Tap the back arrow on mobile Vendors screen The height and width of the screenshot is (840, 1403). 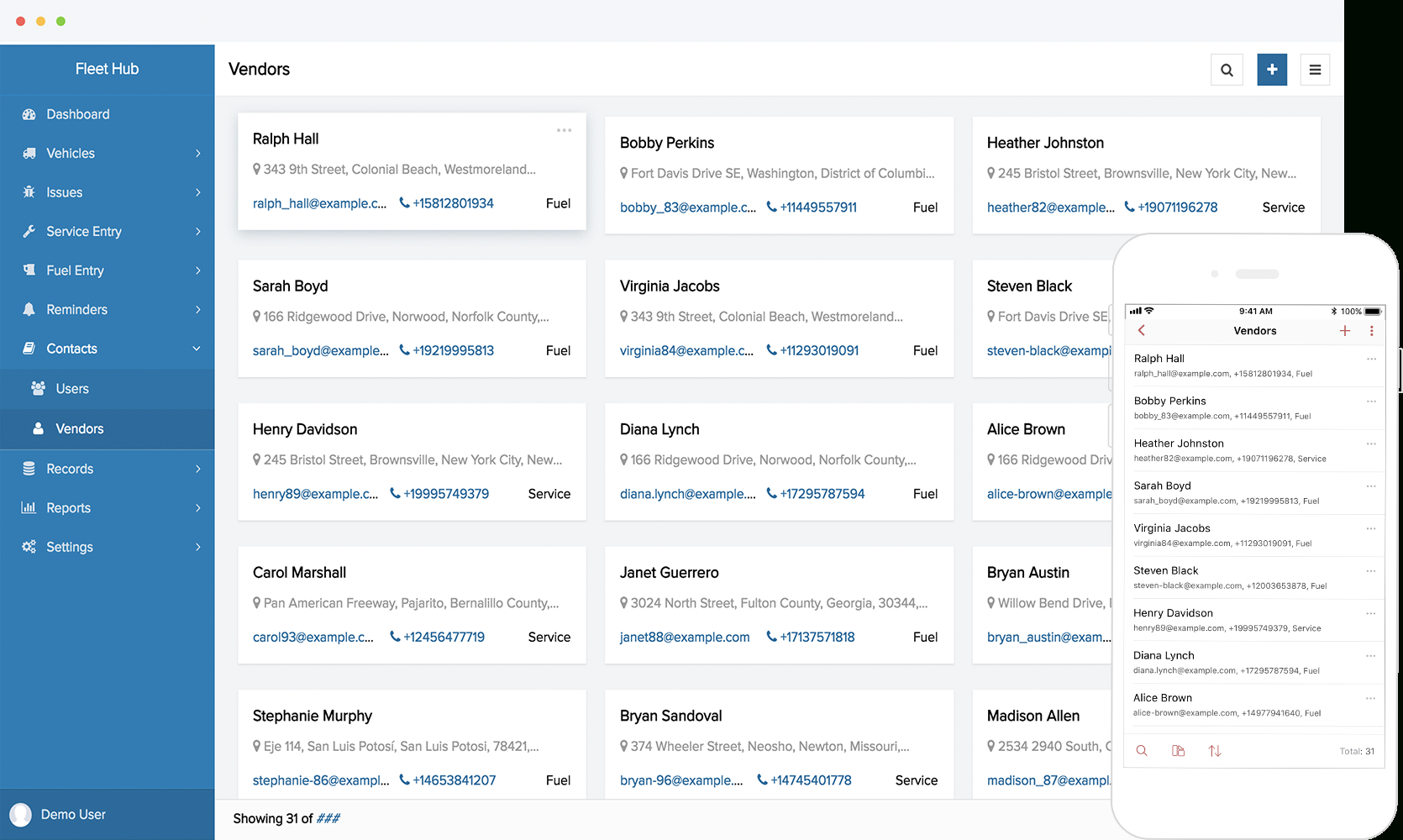[x=1142, y=331]
